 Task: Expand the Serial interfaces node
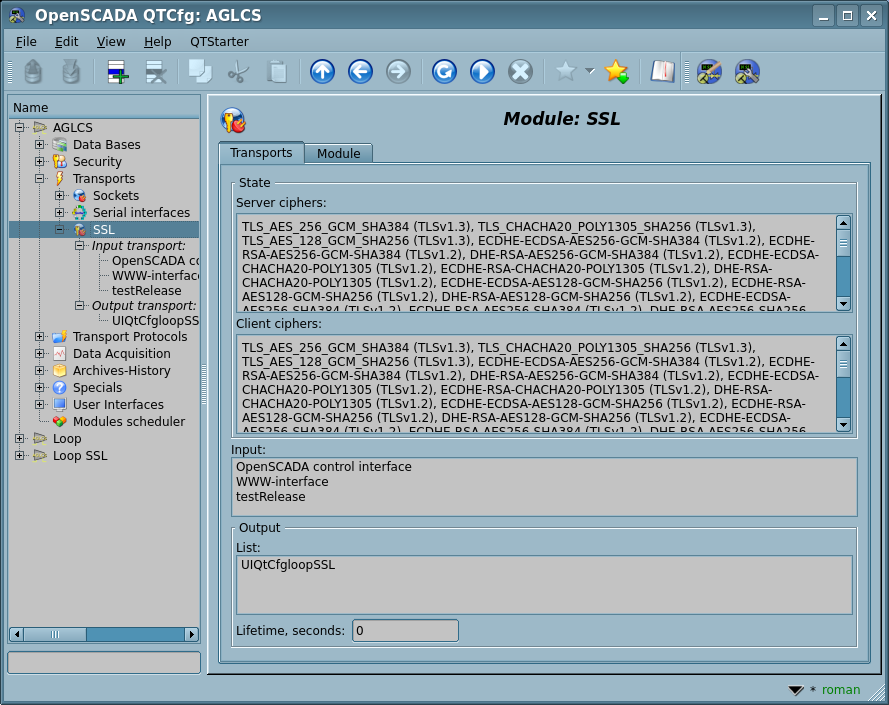point(60,213)
